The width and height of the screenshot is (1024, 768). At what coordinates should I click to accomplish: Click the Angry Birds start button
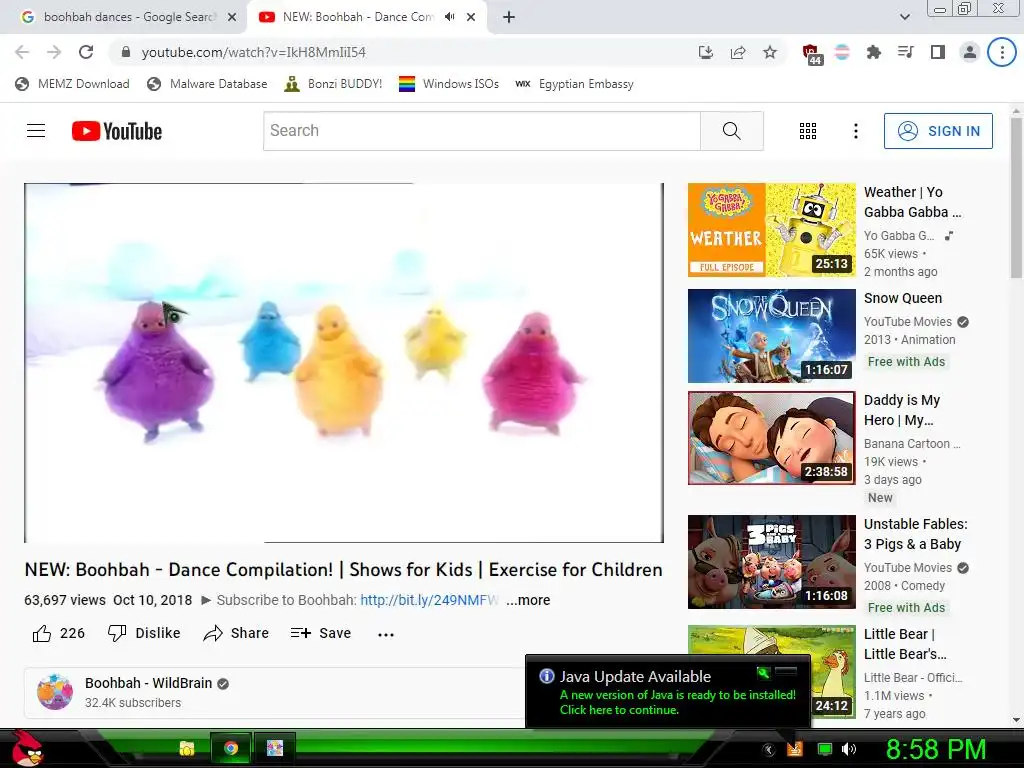[26, 748]
